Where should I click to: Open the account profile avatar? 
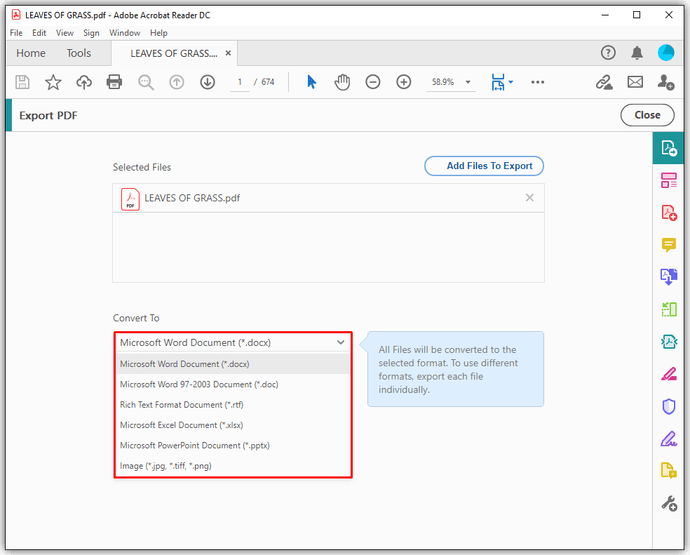[666, 53]
